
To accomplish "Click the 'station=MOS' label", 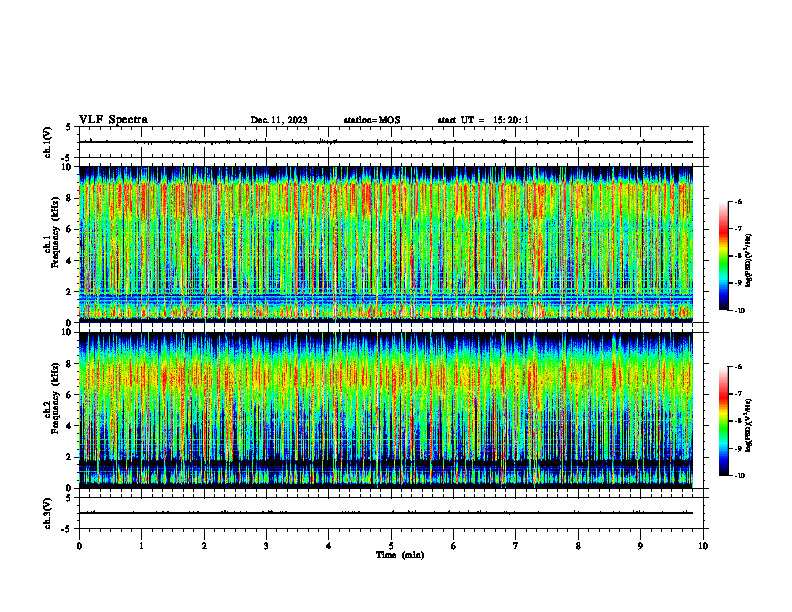I will (372, 120).
